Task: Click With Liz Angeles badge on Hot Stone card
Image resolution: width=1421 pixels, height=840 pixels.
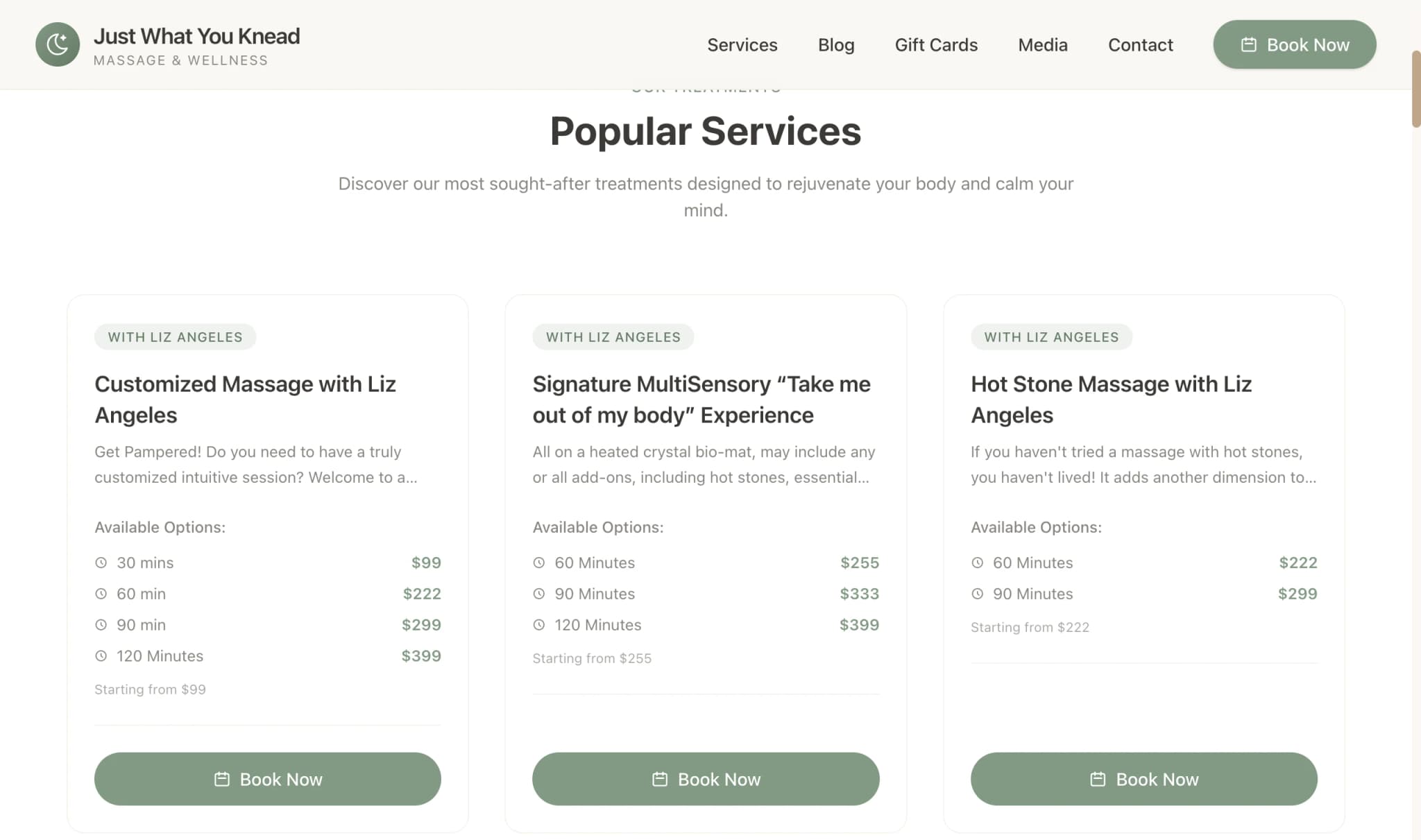Action: [x=1052, y=337]
